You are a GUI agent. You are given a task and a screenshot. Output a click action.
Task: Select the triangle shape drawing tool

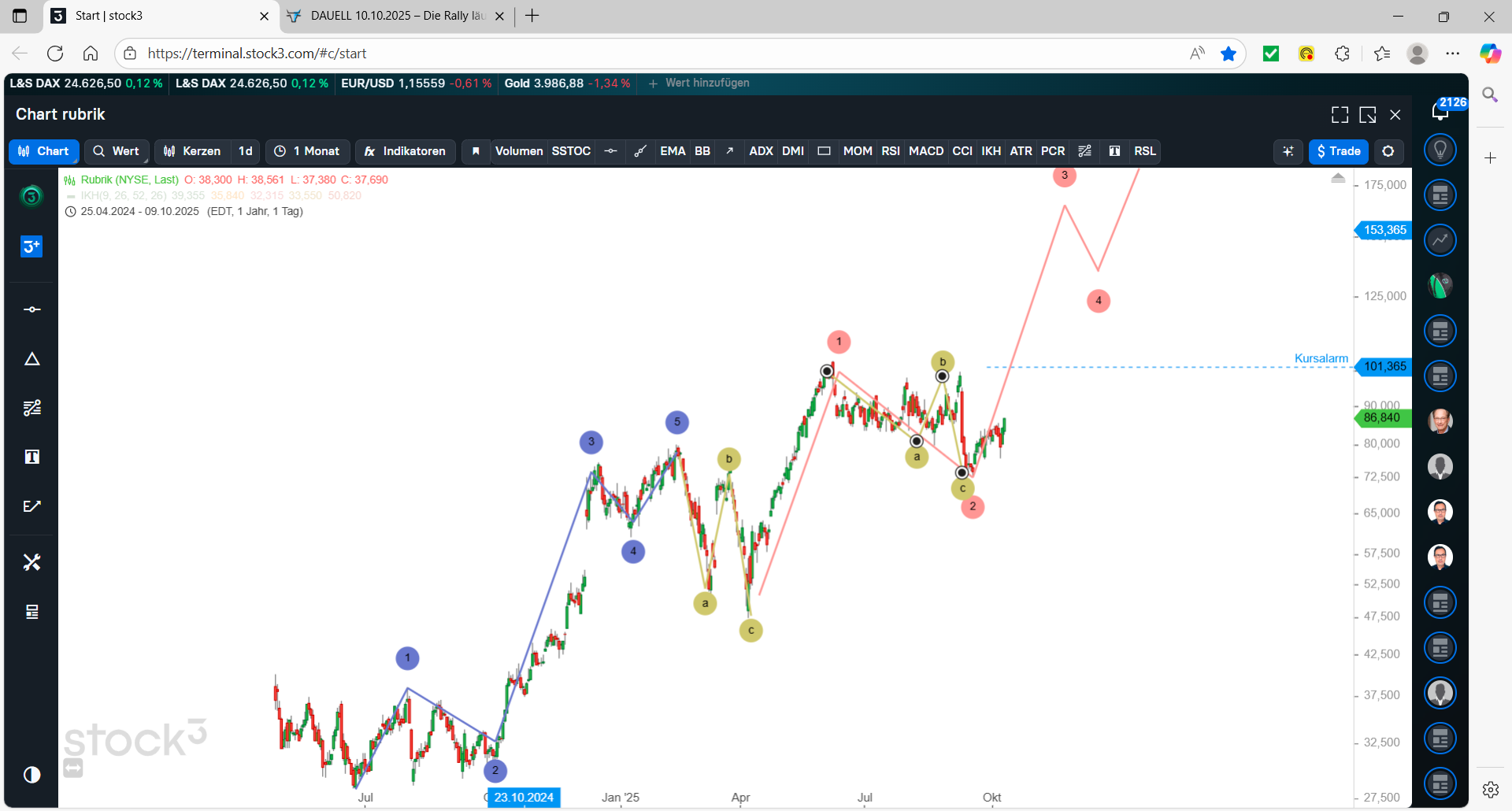[x=31, y=359]
